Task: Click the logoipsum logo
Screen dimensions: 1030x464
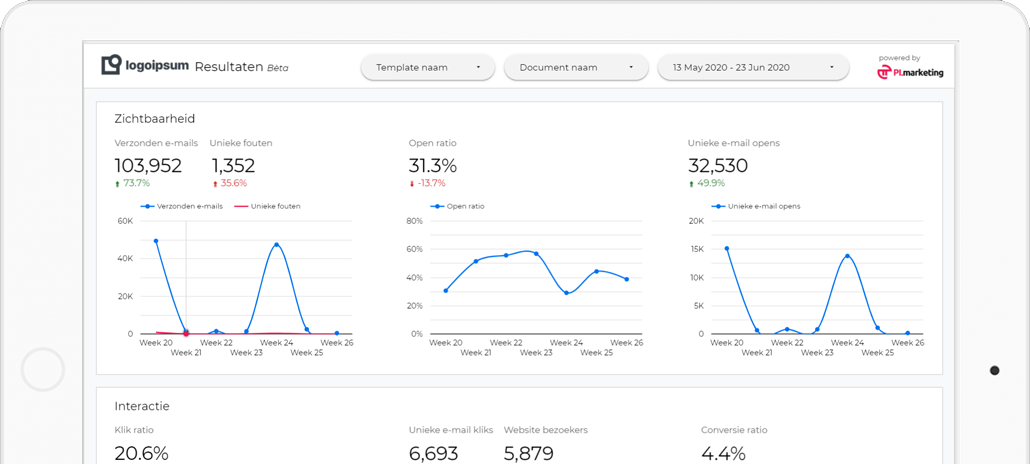Action: tap(145, 65)
